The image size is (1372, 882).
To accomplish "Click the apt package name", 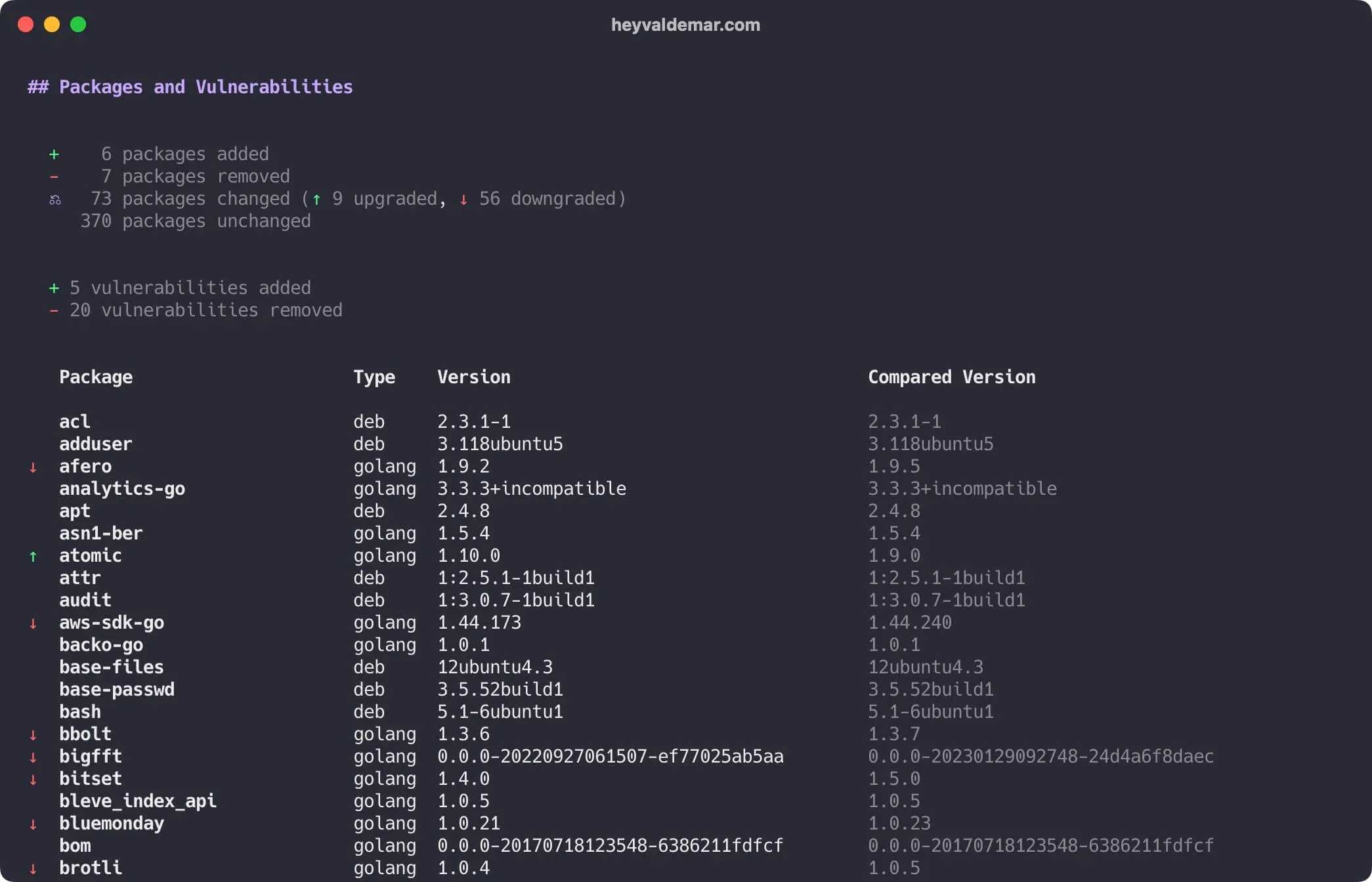I will [75, 511].
